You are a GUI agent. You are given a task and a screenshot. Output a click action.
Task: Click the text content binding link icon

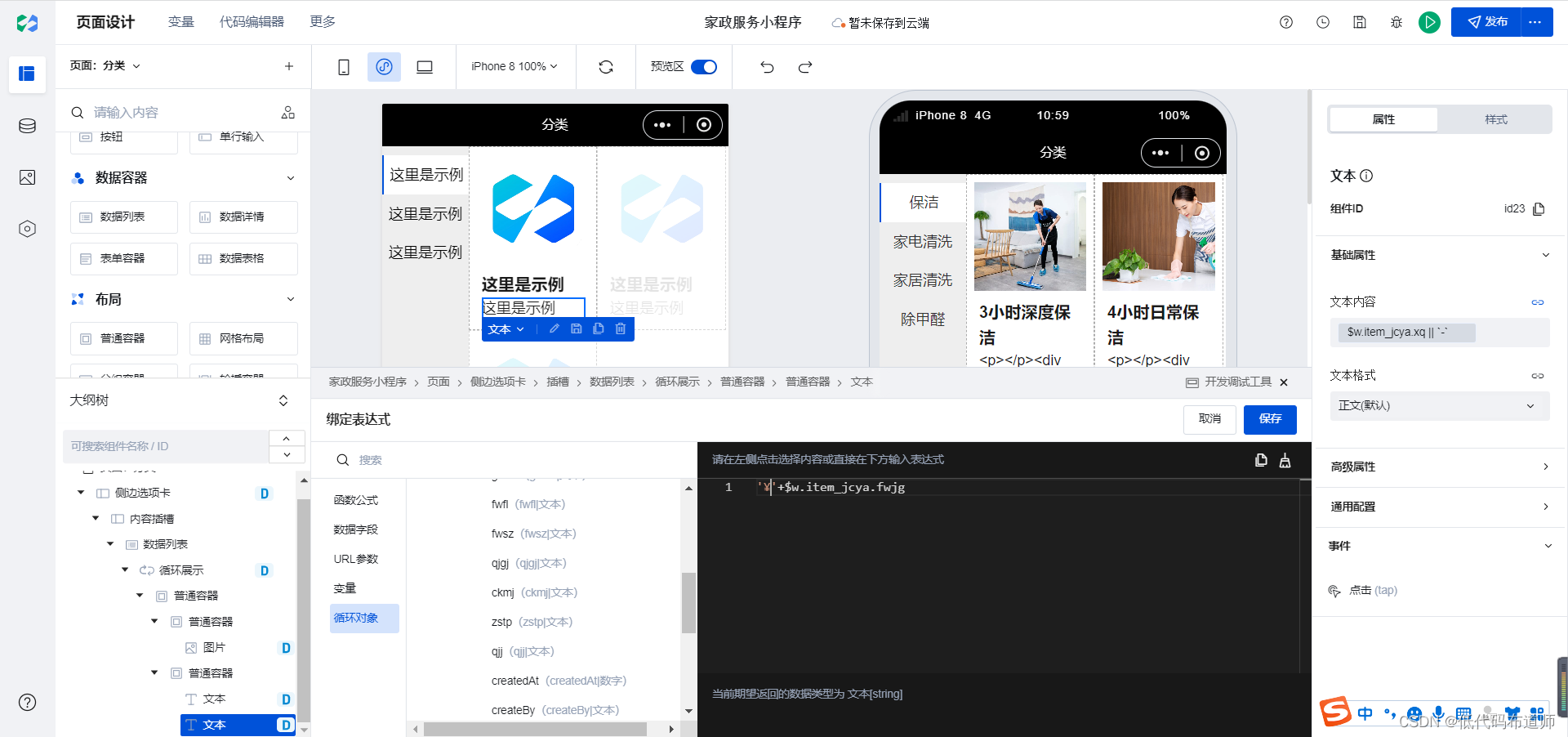tap(1538, 302)
